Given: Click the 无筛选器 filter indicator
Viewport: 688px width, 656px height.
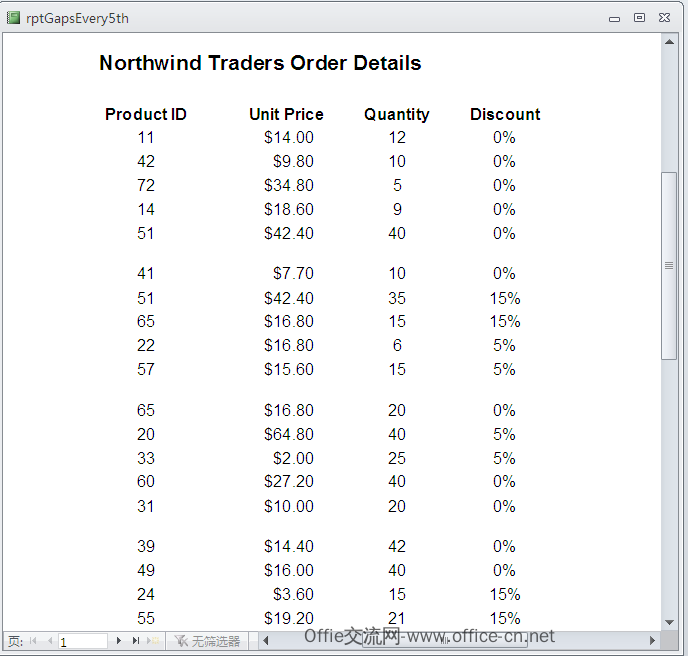Looking at the screenshot, I should (x=207, y=641).
